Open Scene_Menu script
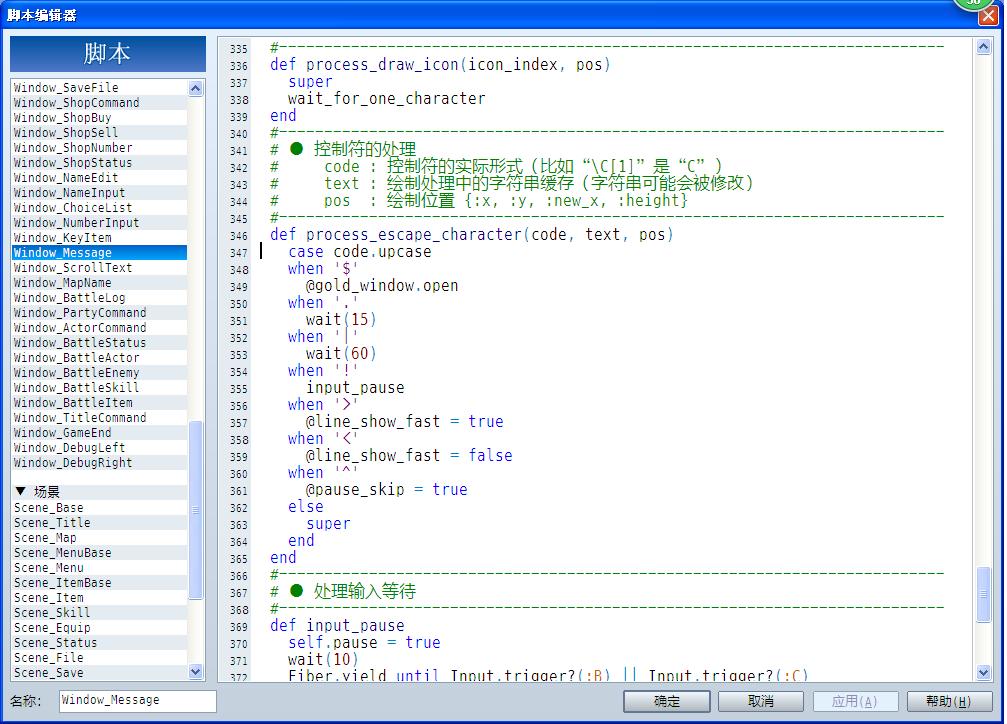This screenshot has height=724, width=1007. pos(100,568)
